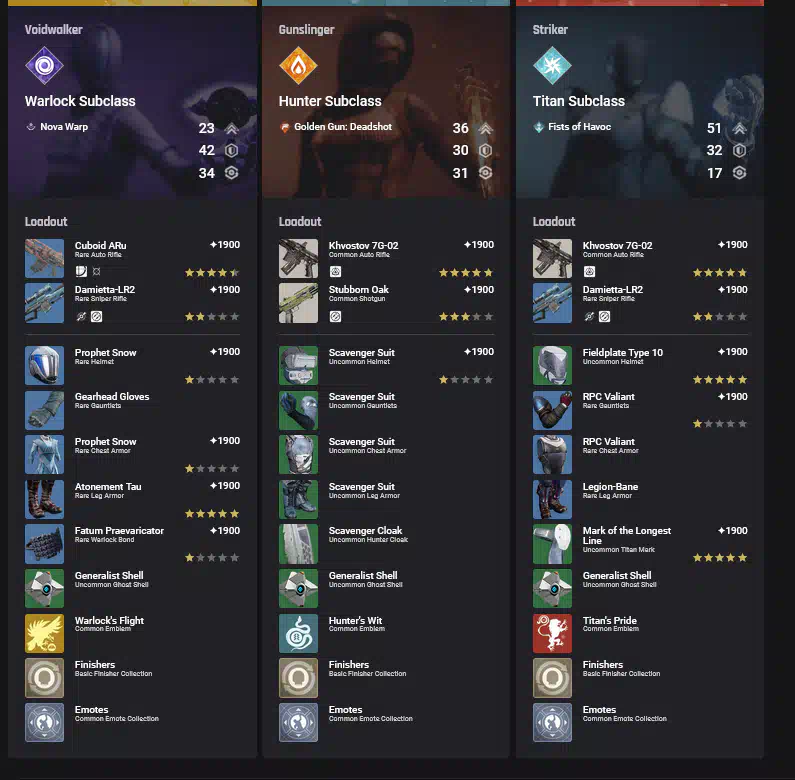Click the Scavenger Cloak item name
The height and width of the screenshot is (780, 795).
click(365, 531)
